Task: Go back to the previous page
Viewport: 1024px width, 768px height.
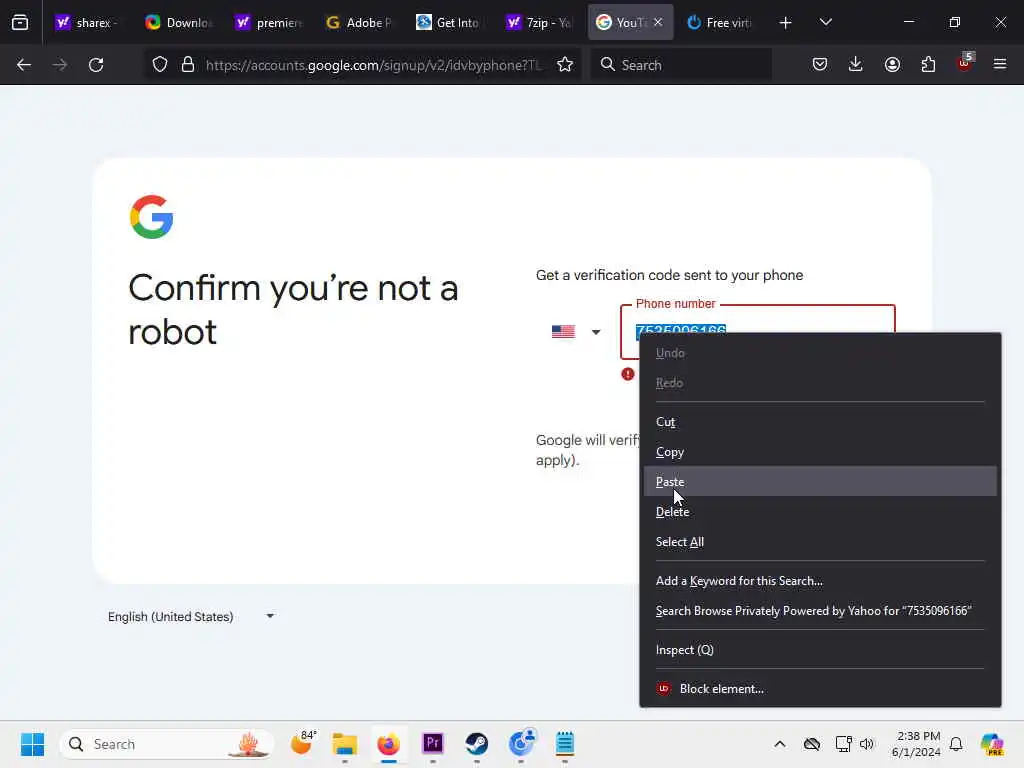Action: click(x=24, y=65)
